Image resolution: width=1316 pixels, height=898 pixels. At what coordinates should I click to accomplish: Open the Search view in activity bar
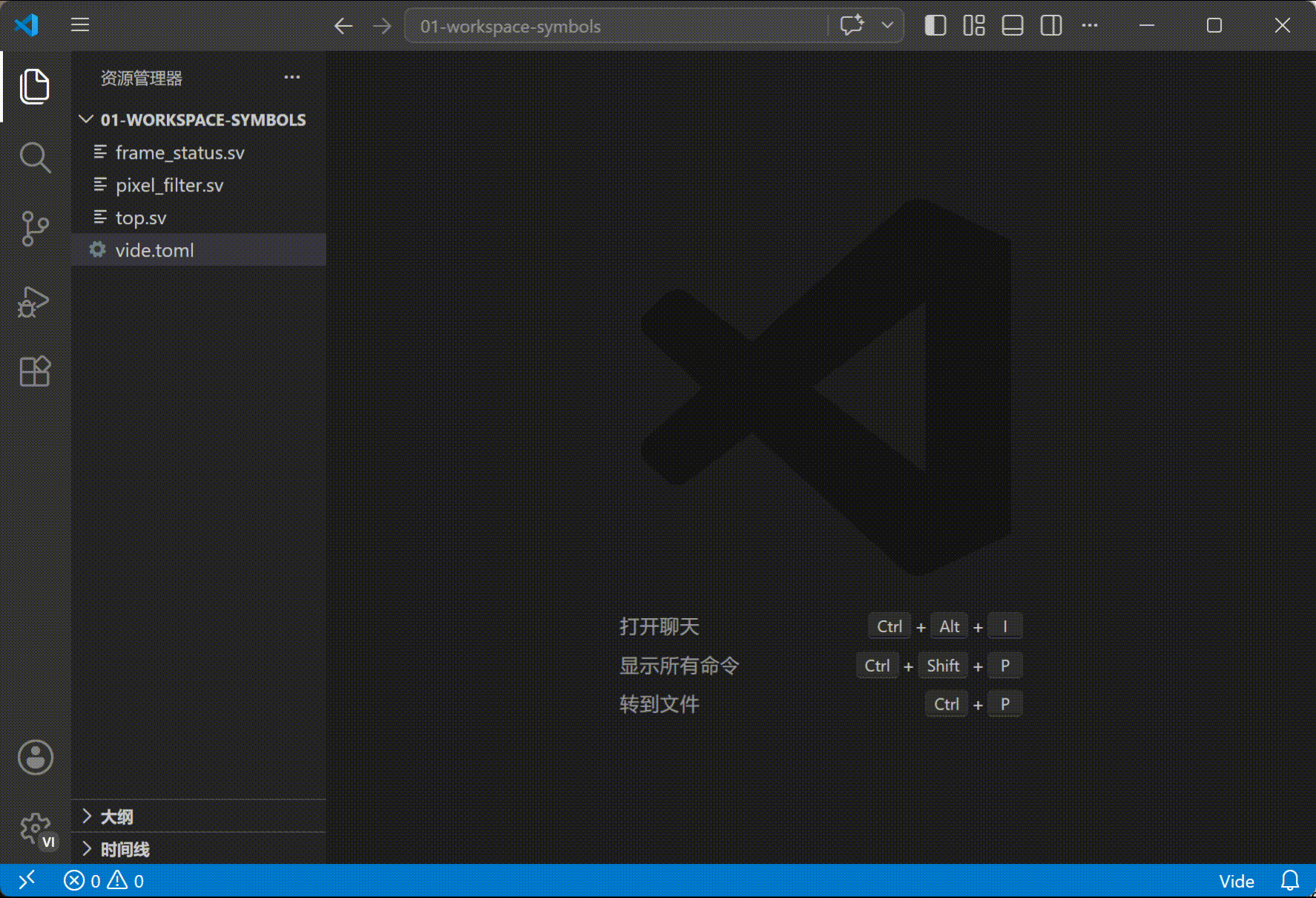35,157
